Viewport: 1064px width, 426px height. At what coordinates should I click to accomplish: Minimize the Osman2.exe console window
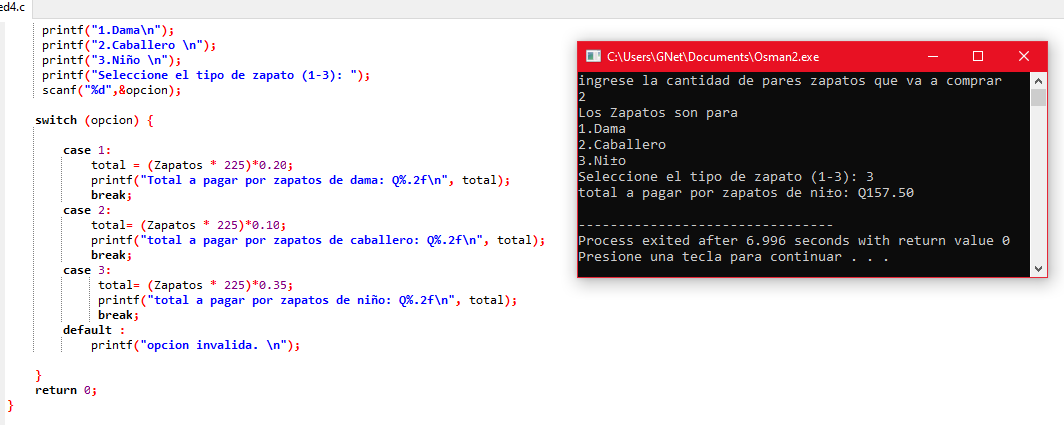[x=932, y=56]
